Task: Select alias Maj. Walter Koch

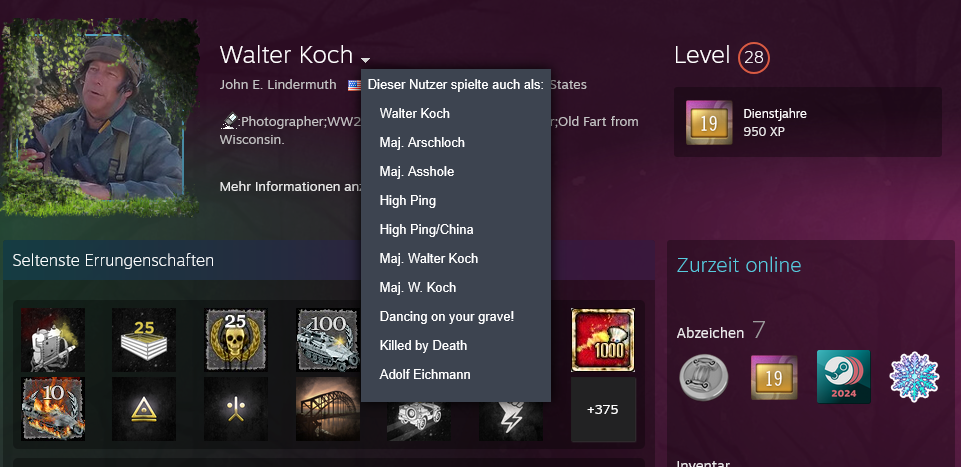Action: (x=428, y=259)
